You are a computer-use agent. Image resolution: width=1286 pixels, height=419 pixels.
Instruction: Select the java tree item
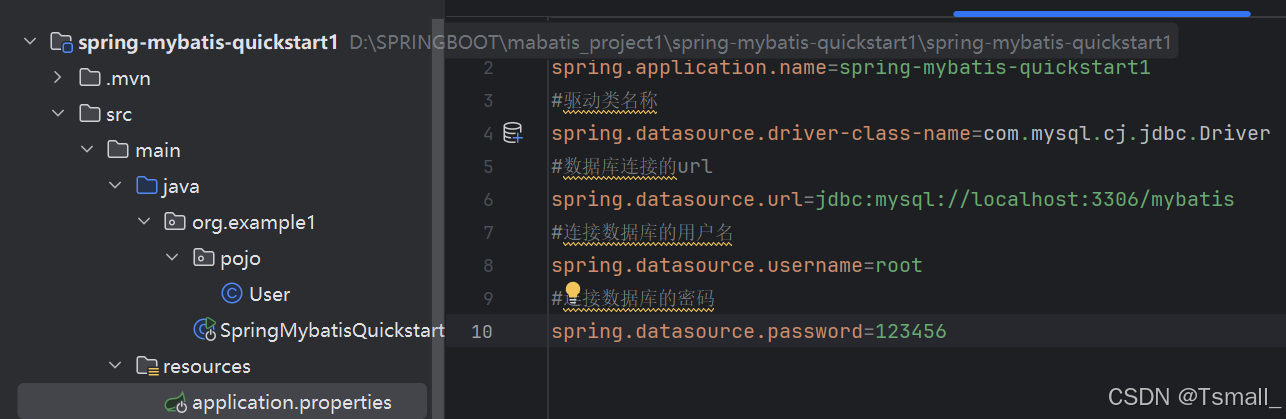pyautogui.click(x=181, y=186)
